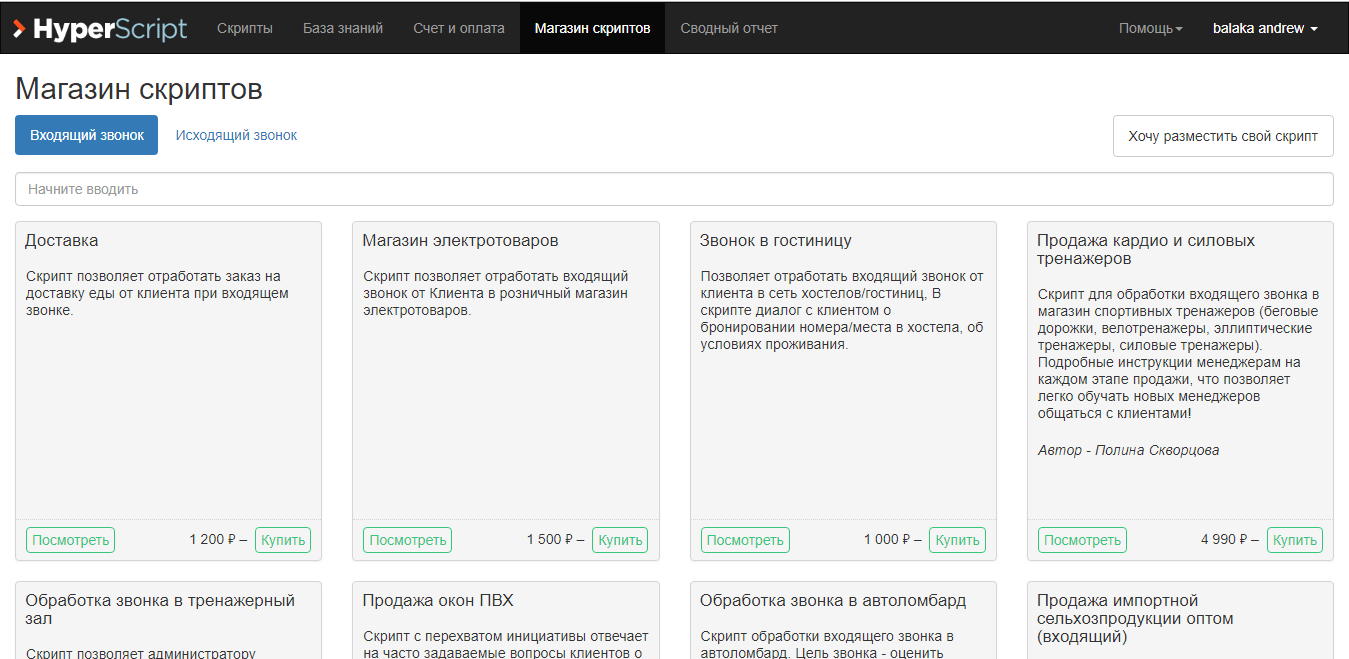Buy the 4 990 ₽ тренажеров script
1349x659 pixels.
click(x=1294, y=540)
